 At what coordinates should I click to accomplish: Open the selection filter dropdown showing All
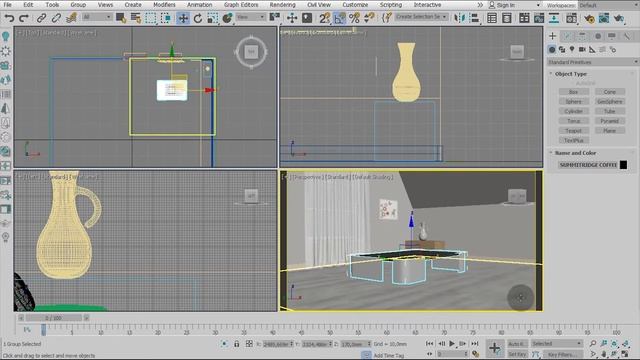(x=97, y=17)
